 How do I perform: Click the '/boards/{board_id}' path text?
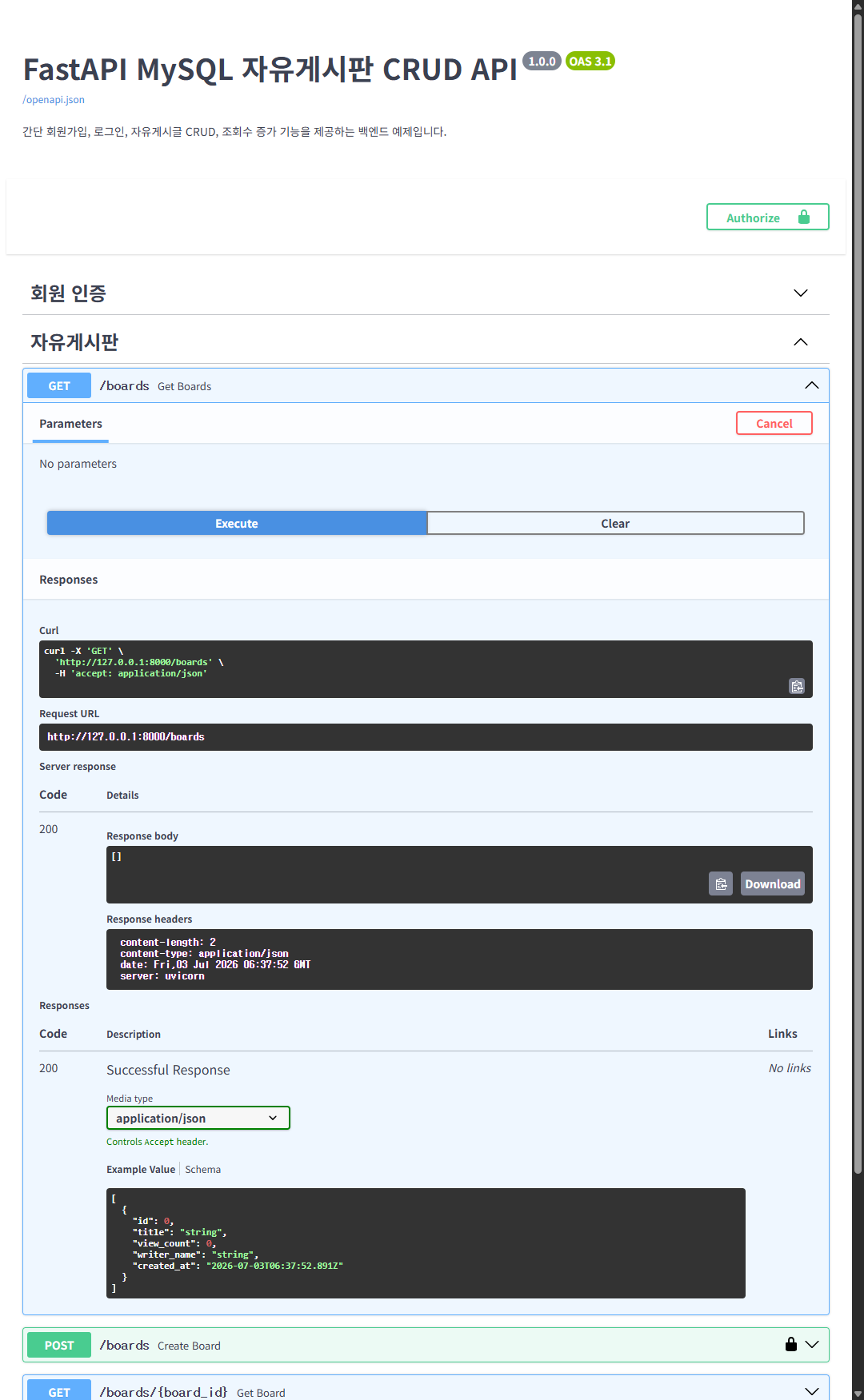pyautogui.click(x=163, y=1392)
